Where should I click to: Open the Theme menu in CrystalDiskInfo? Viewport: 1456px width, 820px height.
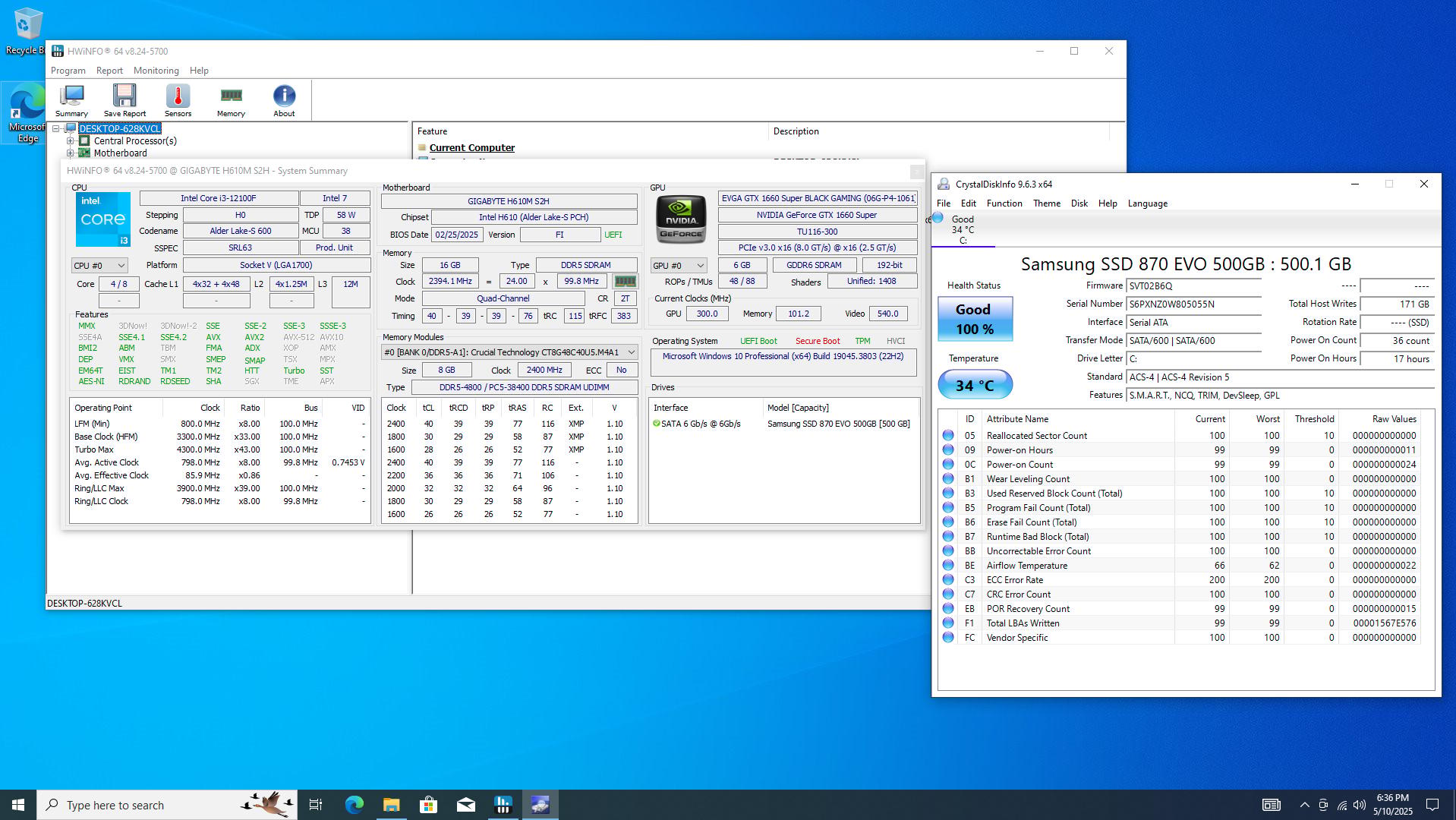(1047, 203)
